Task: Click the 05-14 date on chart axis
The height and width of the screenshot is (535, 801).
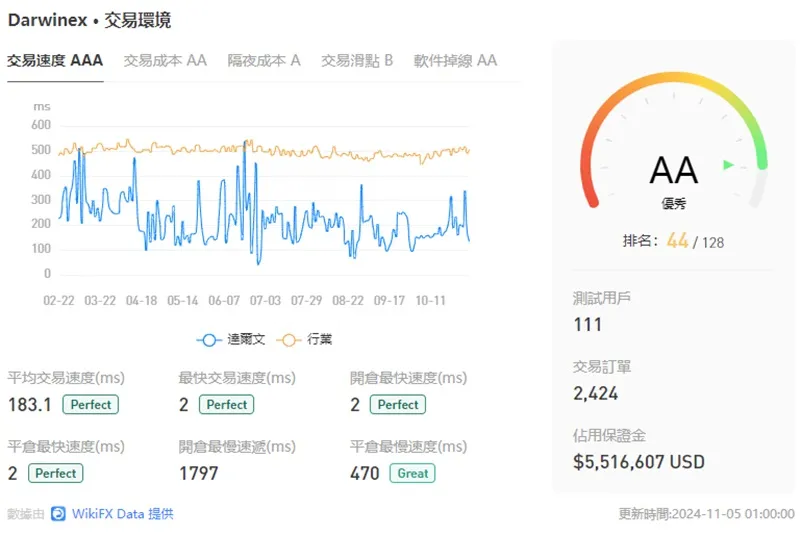Action: pos(182,300)
